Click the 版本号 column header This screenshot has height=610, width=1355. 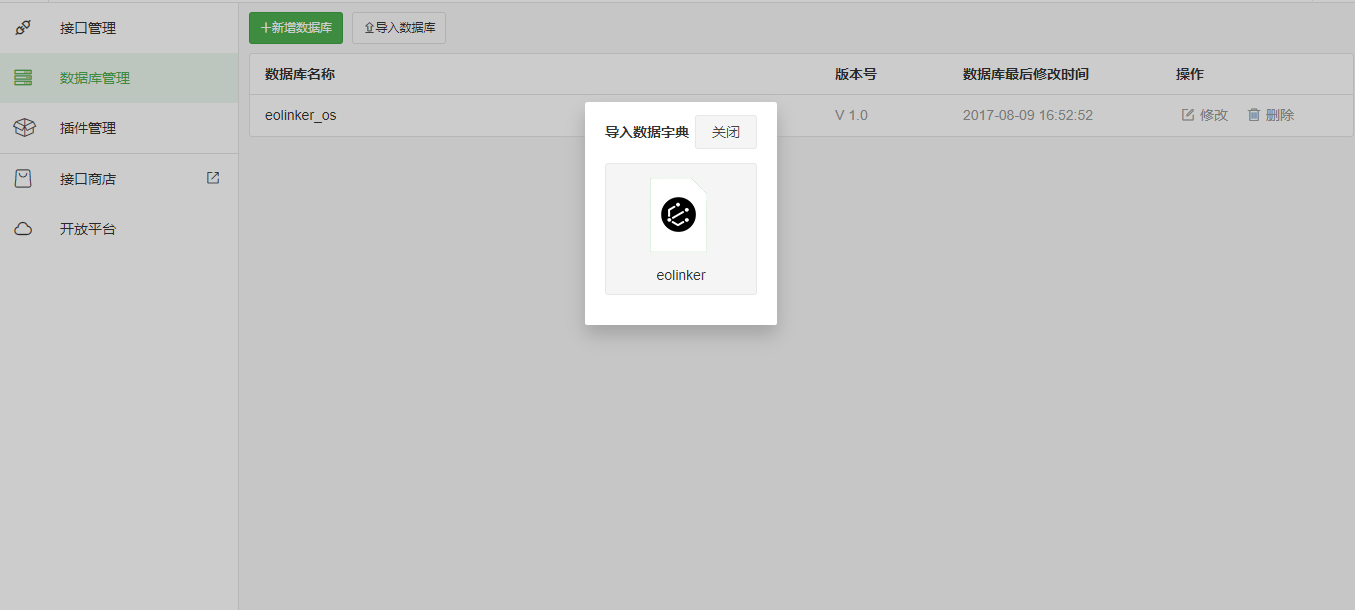[856, 74]
